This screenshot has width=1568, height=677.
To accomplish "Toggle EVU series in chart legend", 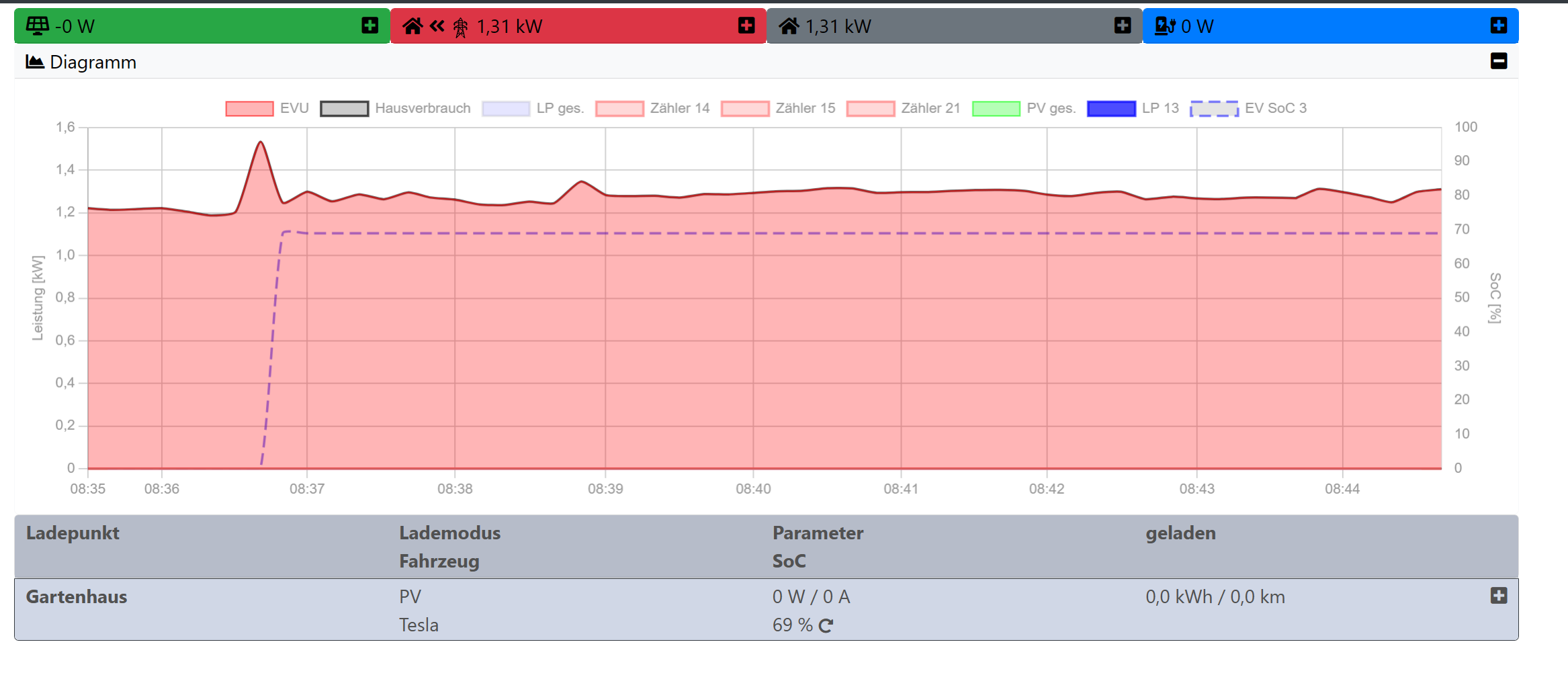I will 249,108.
